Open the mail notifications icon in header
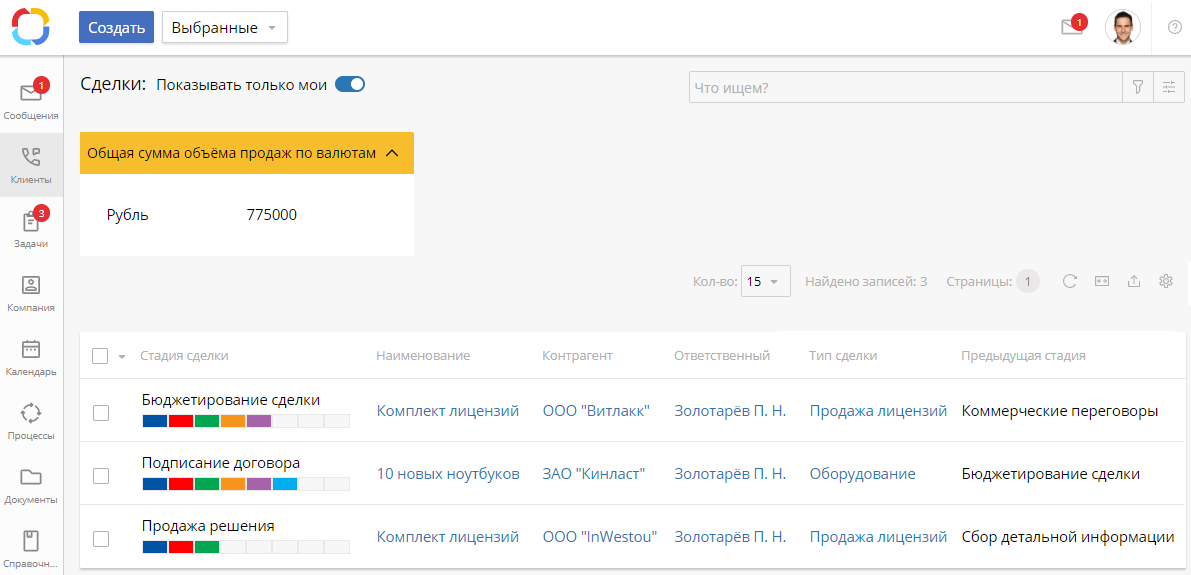 (x=1072, y=27)
